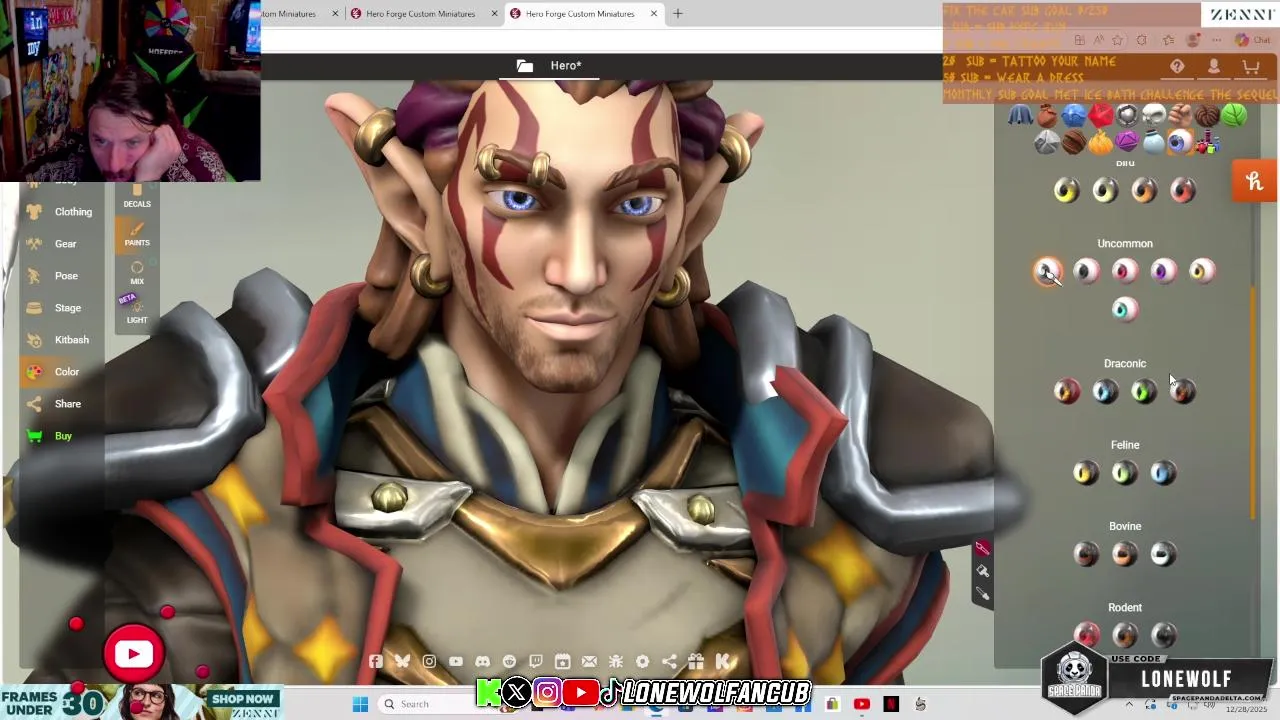Viewport: 1280px width, 720px height.
Task: Select the paint bucket fill tool
Action: pos(982,571)
